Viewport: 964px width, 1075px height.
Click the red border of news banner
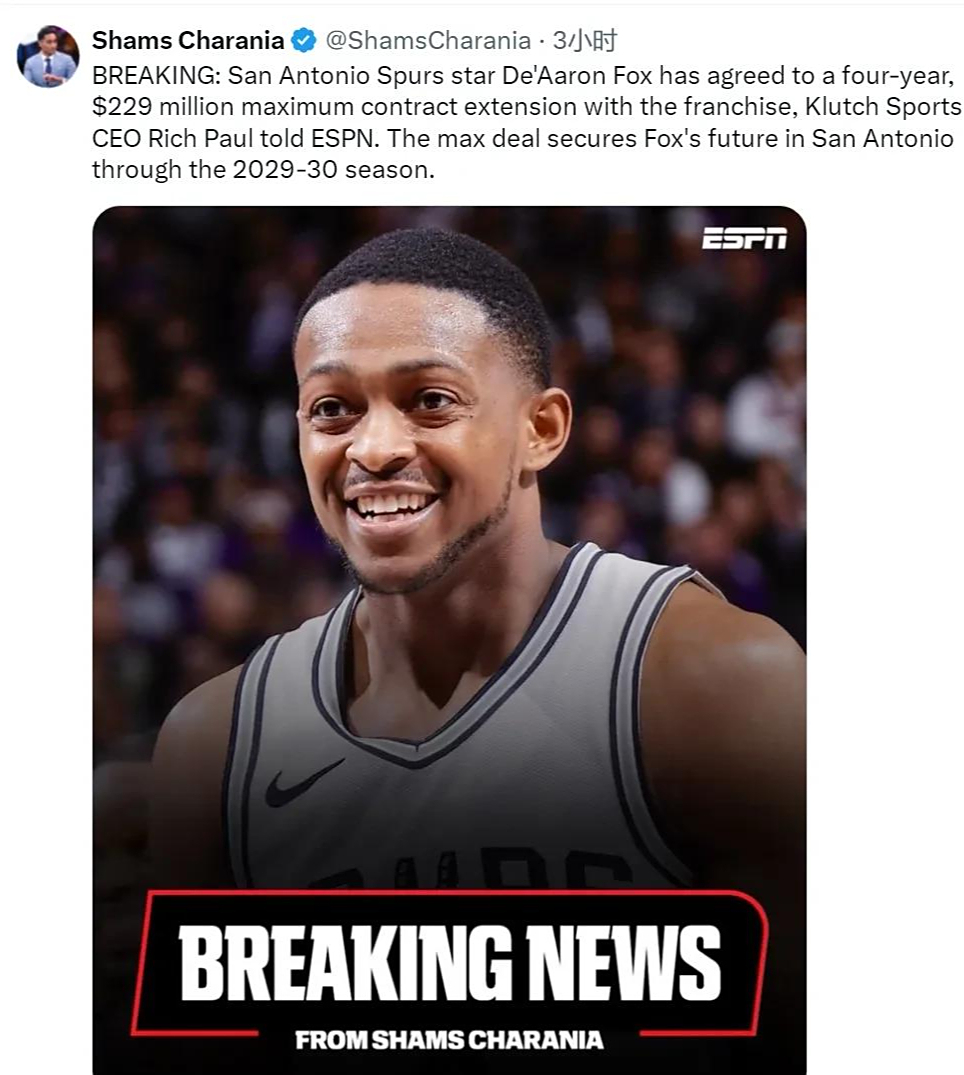(x=449, y=893)
